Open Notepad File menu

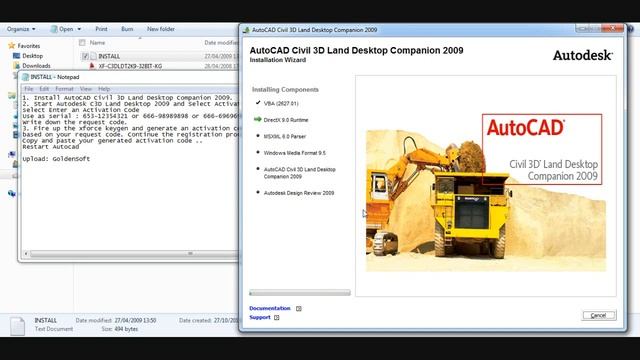29,89
